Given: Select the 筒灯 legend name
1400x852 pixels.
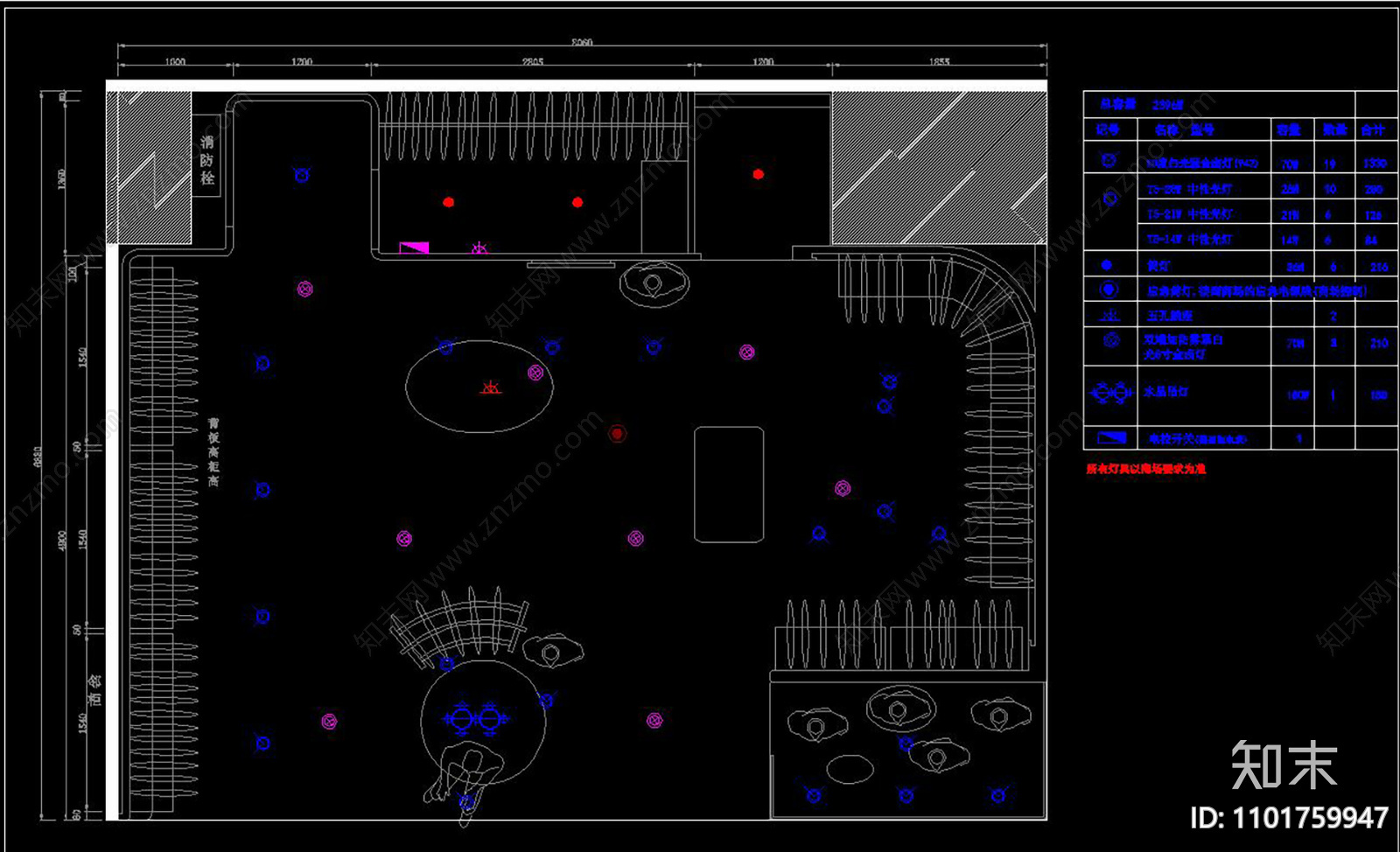Looking at the screenshot, I should click(1158, 265).
